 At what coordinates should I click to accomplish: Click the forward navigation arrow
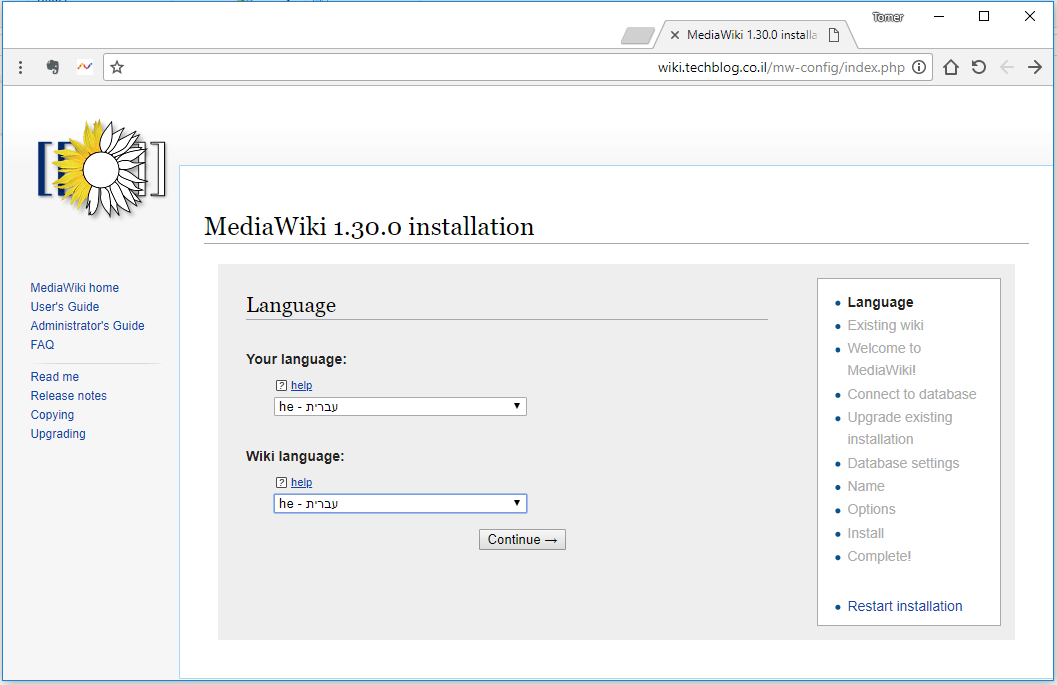(x=1035, y=67)
